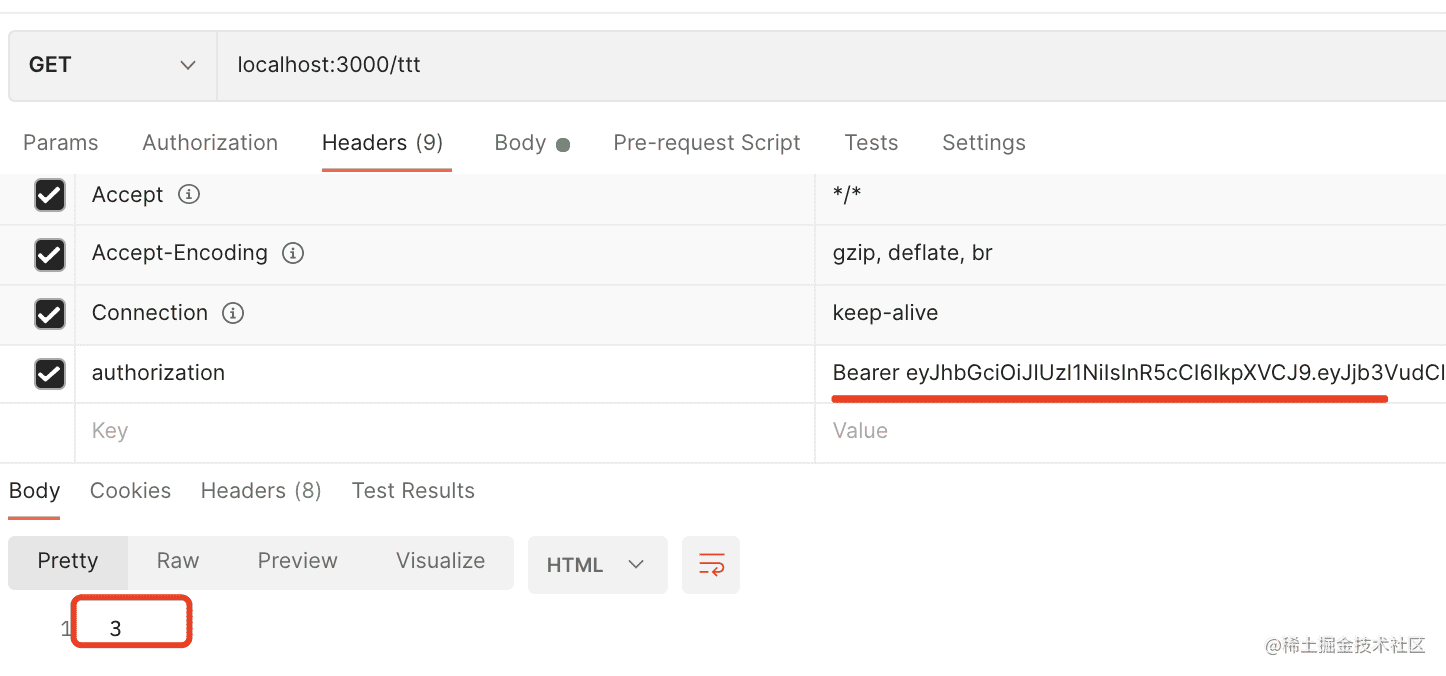Click the Visualize response button
Viewport: 1446px width, 676px height.
440,561
